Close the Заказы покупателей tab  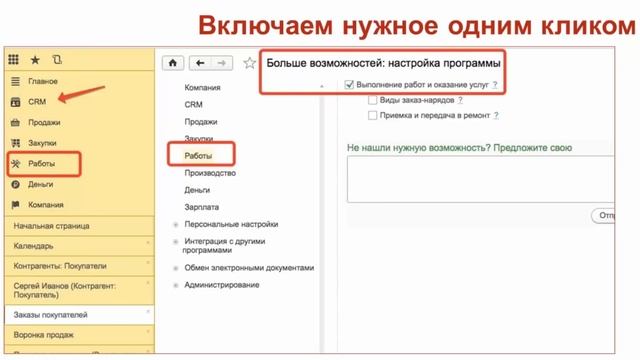tap(148, 311)
